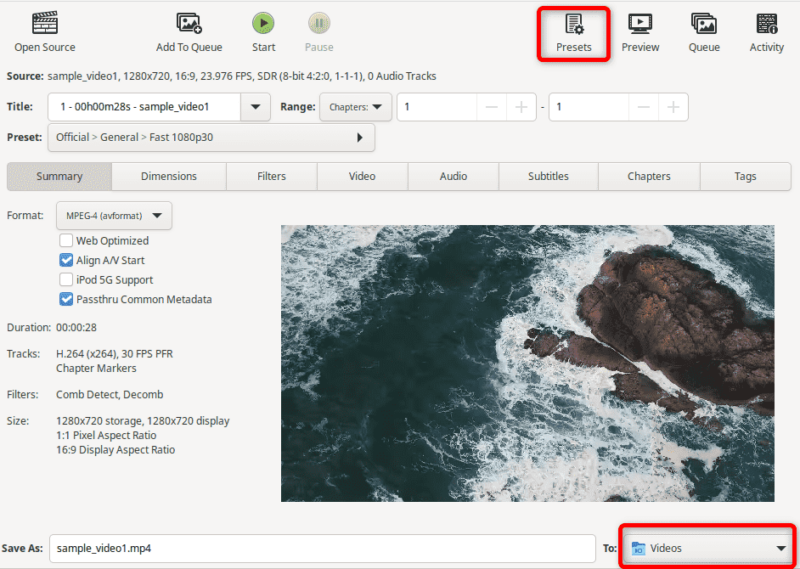Screen dimensions: 800x569
Task: Uncheck Align A/V Start
Action: 66,260
